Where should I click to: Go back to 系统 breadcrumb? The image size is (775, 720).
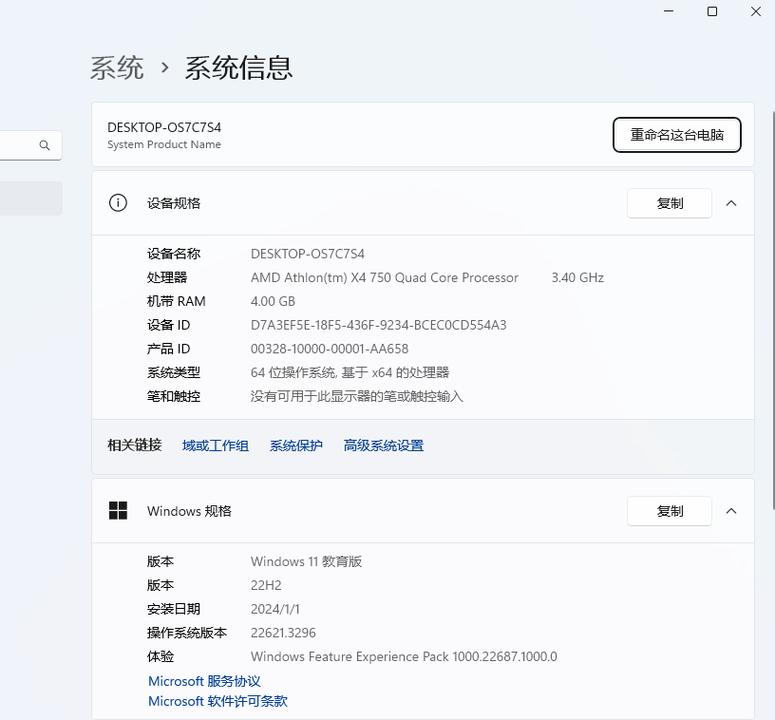[x=117, y=68]
